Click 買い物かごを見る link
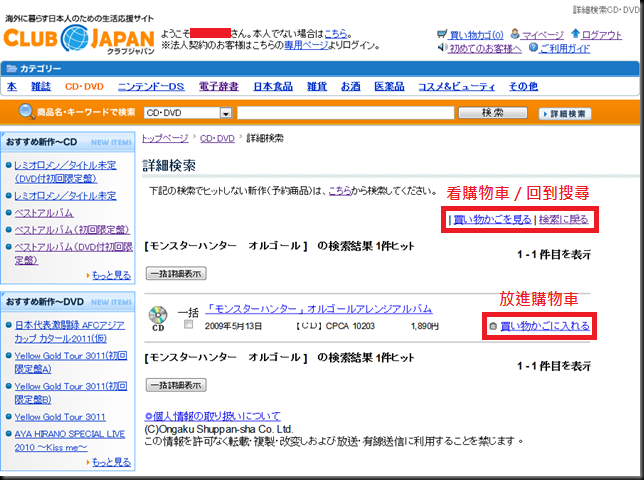The image size is (644, 480). click(492, 220)
